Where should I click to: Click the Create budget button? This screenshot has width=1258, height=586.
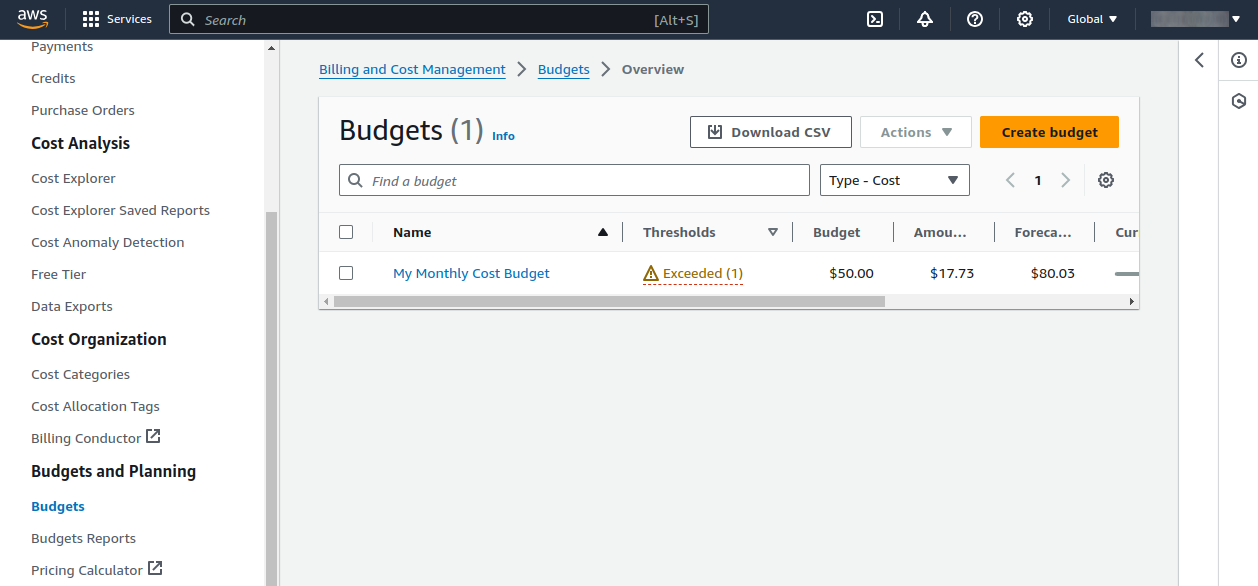click(x=1048, y=131)
